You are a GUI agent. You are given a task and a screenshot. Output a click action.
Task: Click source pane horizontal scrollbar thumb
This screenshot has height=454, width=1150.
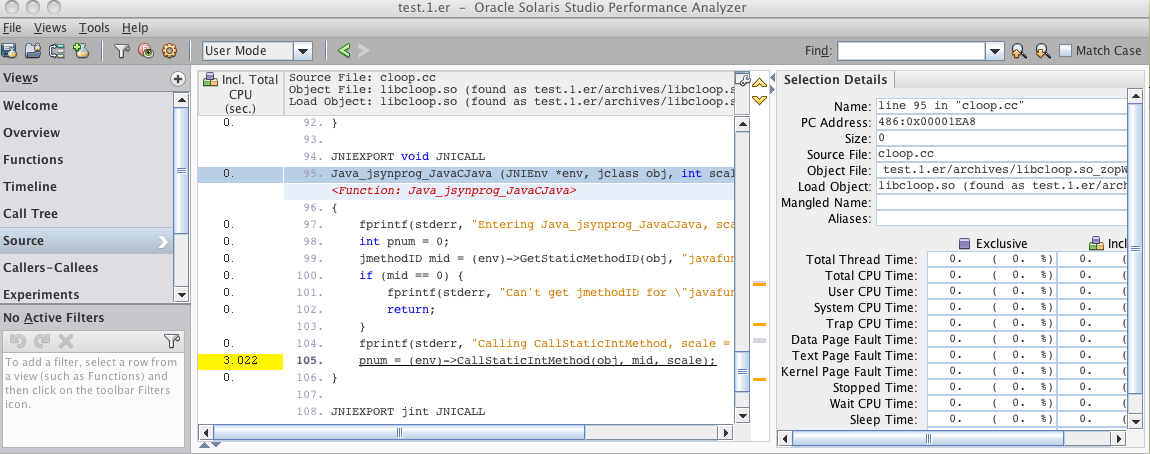click(399, 433)
